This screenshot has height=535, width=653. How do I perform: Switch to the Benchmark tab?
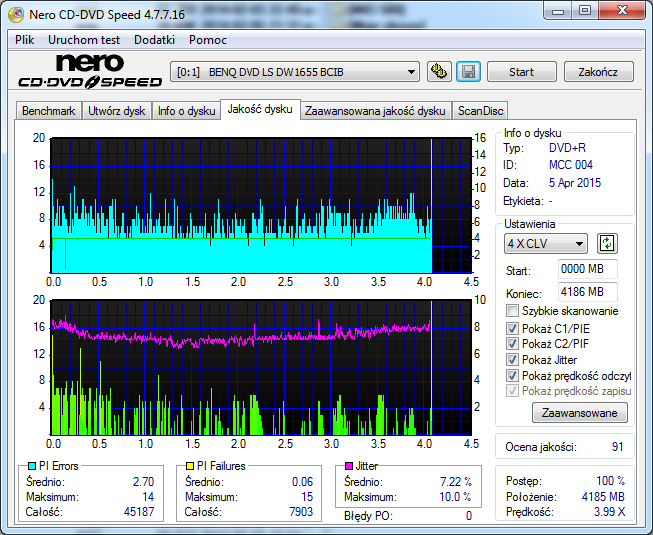pos(48,111)
